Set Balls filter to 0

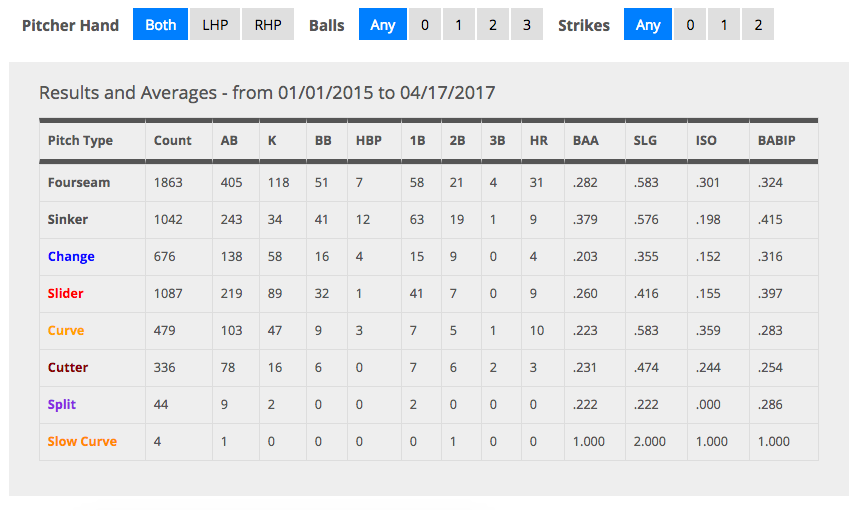point(425,24)
